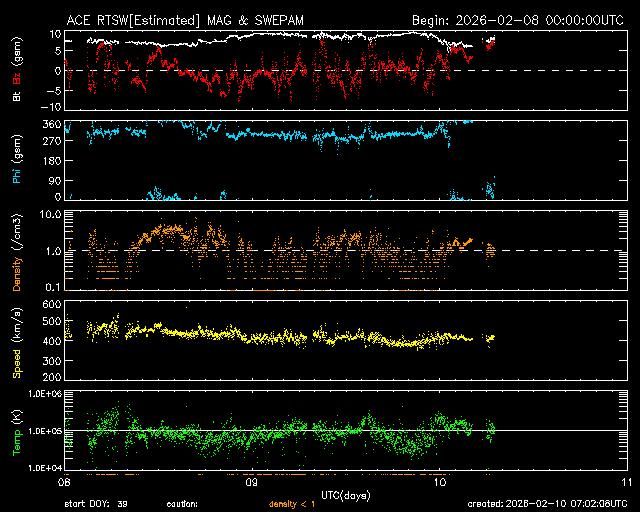Click the start DOY: 39 text
The height and width of the screenshot is (512, 640).
coord(96,504)
